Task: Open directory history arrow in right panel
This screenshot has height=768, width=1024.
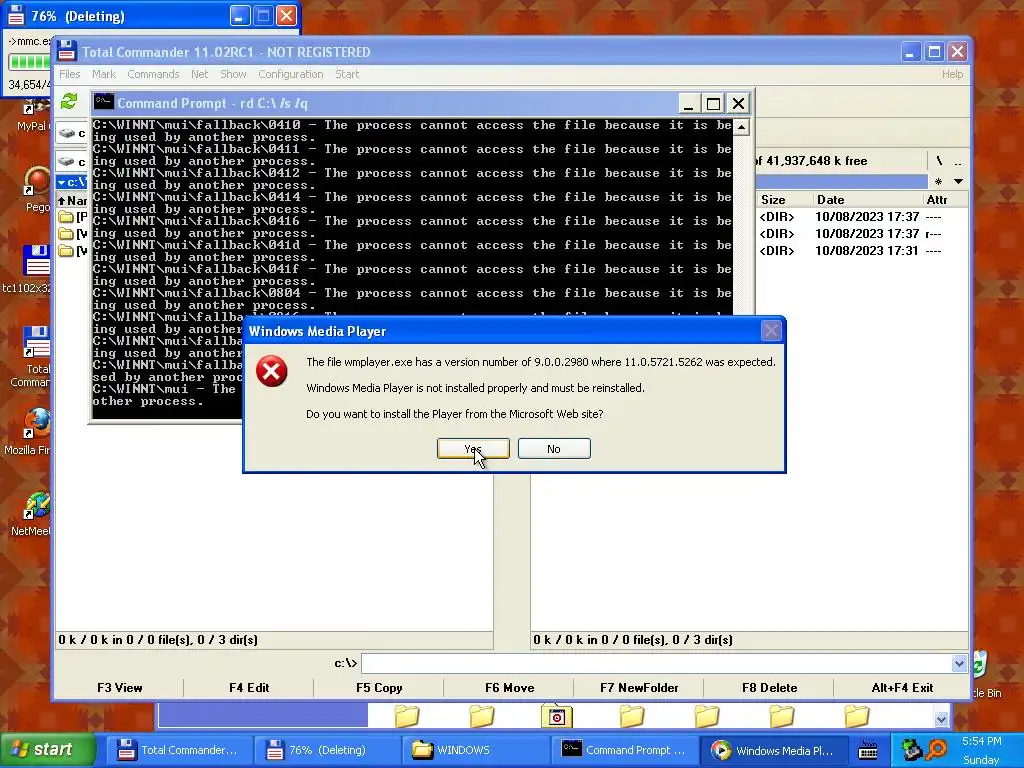Action: click(x=958, y=181)
